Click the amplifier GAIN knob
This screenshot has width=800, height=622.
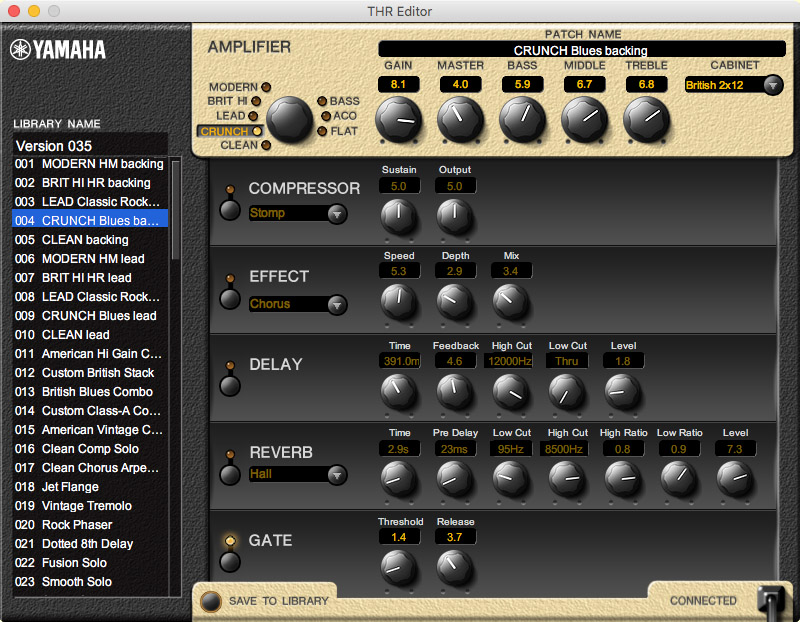[398, 120]
